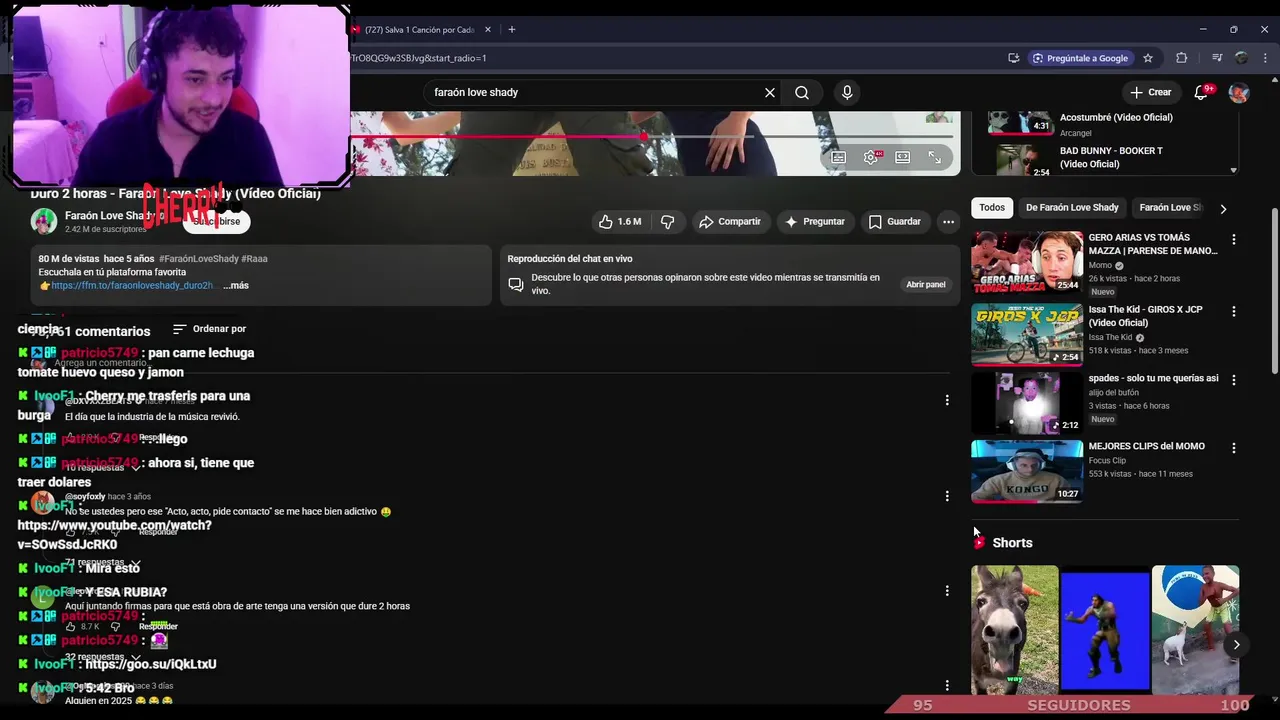Open options for 'El día que la industria' comment
This screenshot has width=1280, height=720.
tap(947, 400)
